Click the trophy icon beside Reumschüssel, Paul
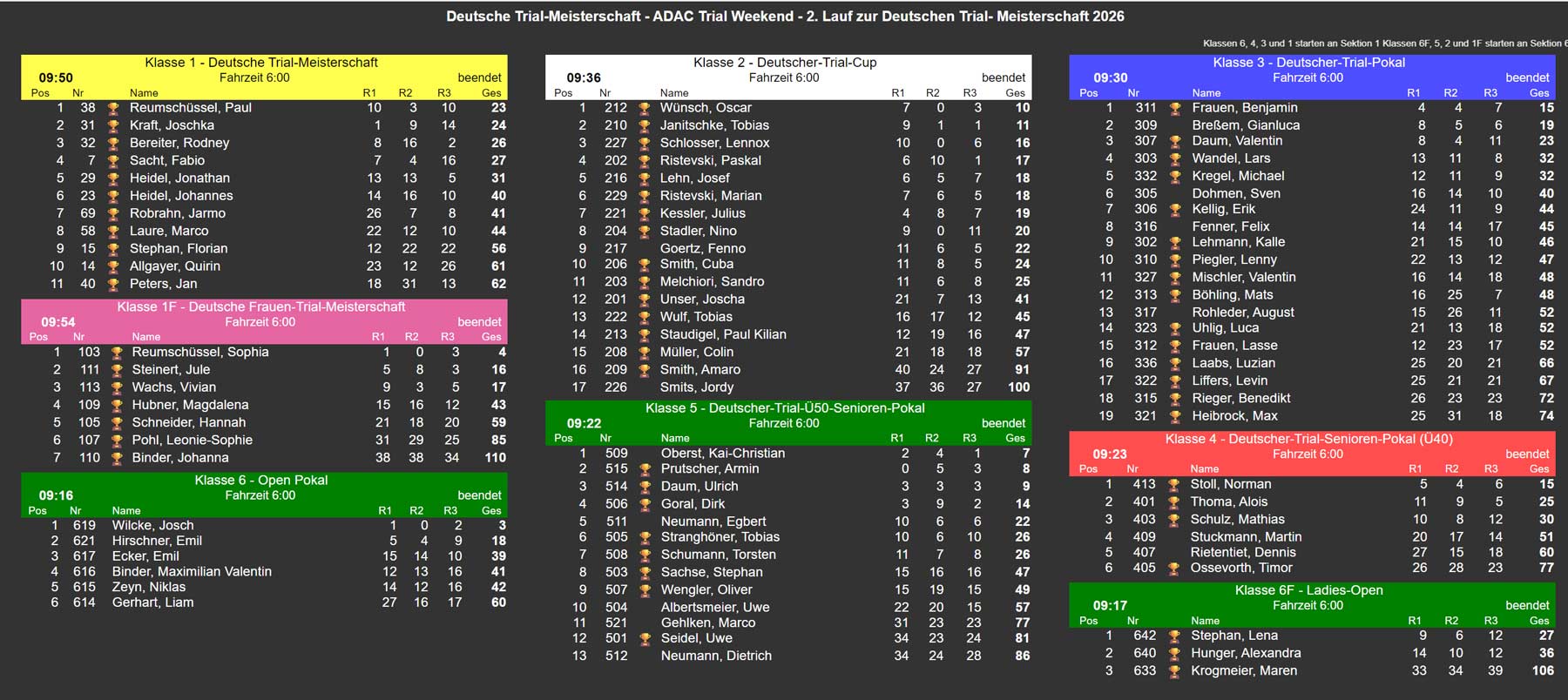 click(x=113, y=109)
